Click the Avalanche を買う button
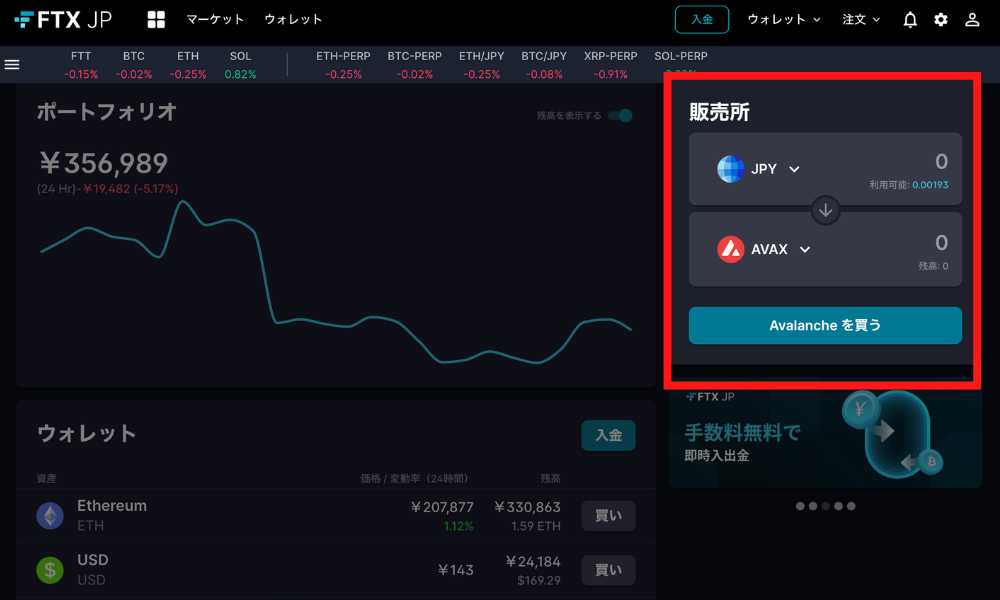Screen dimensions: 1000x600 click(x=825, y=325)
